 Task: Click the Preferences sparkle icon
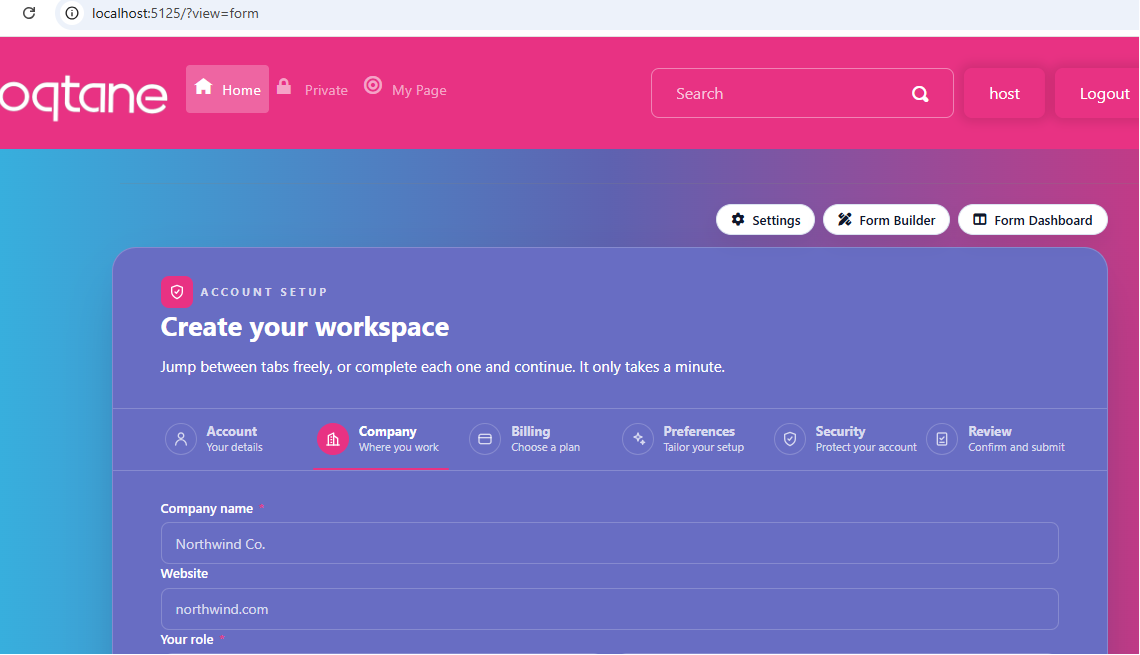[638, 439]
